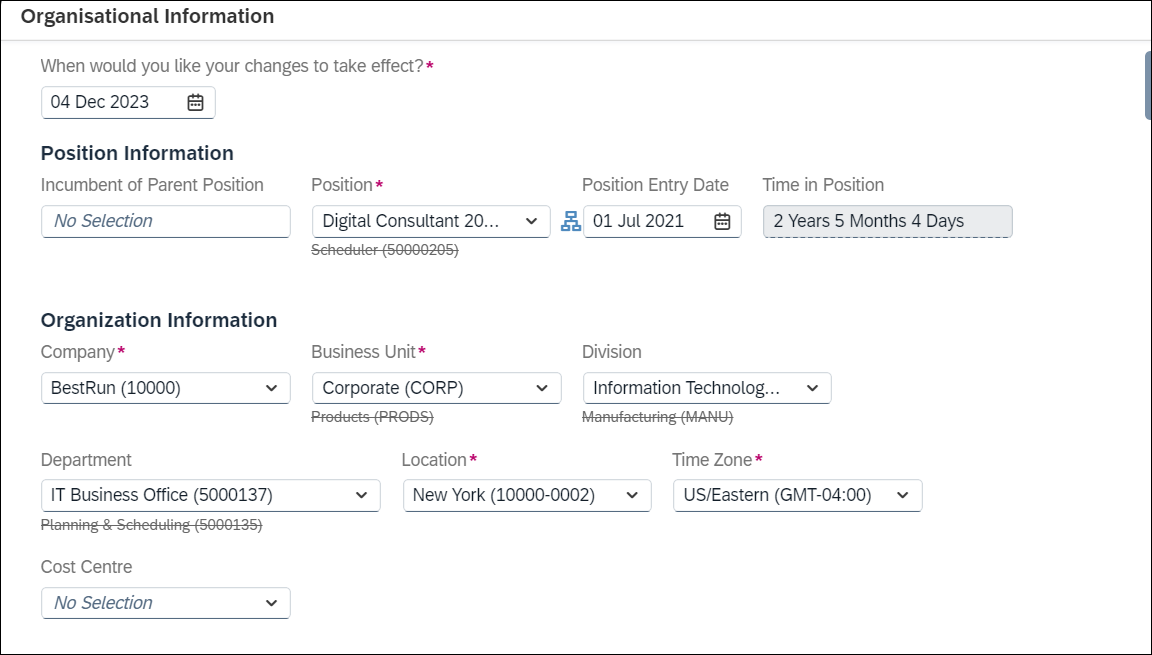The width and height of the screenshot is (1152, 655).
Task: Open the Cost Centre dropdown
Action: click(x=271, y=603)
